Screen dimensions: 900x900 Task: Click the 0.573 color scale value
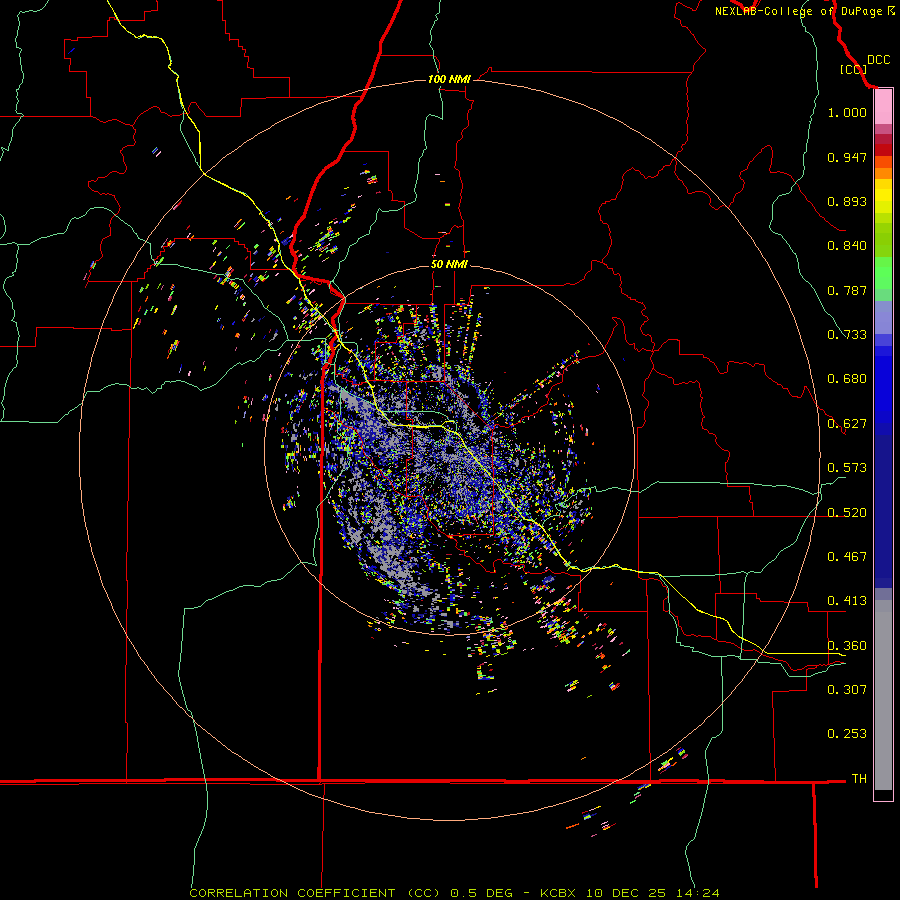click(847, 468)
